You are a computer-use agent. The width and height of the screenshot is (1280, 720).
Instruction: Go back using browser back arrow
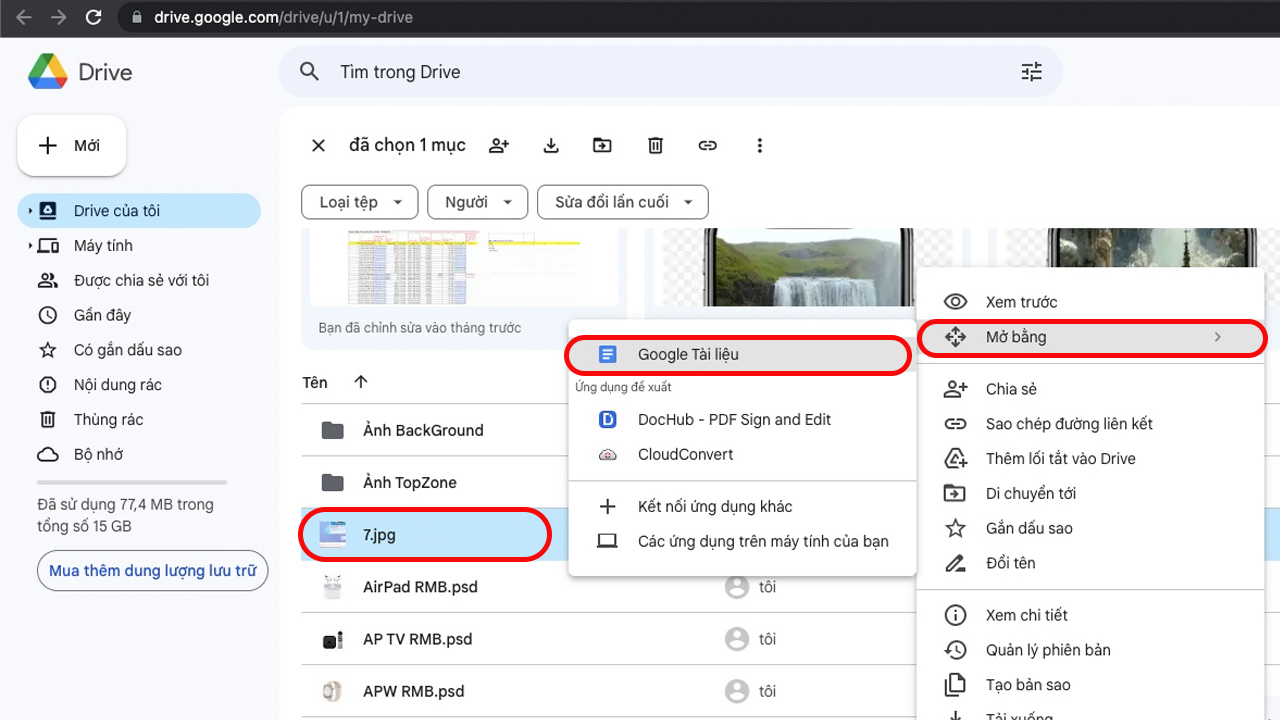24,17
